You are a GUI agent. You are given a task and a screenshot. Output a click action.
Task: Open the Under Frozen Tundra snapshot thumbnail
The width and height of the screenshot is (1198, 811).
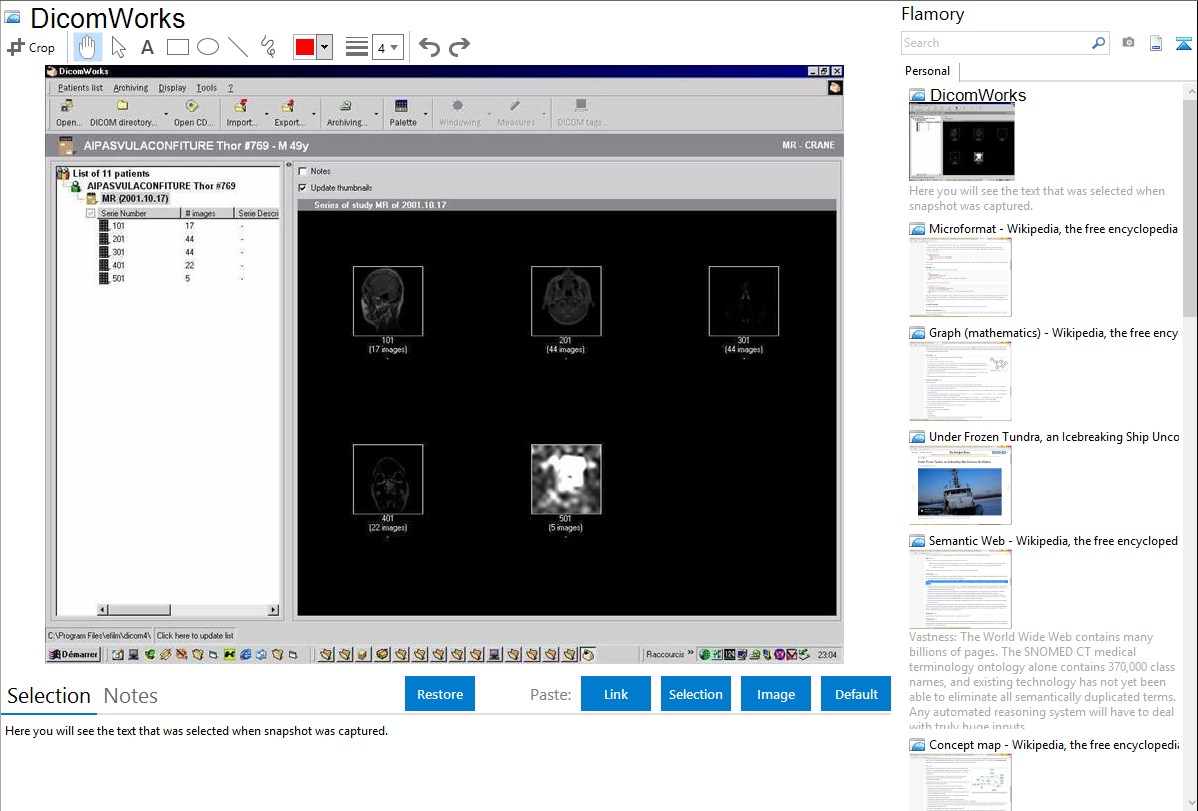pyautogui.click(x=960, y=485)
